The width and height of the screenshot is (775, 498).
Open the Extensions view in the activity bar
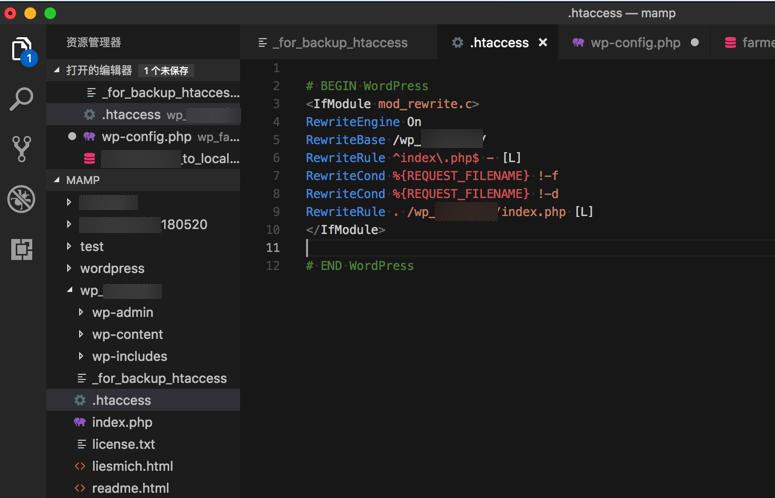(x=21, y=249)
